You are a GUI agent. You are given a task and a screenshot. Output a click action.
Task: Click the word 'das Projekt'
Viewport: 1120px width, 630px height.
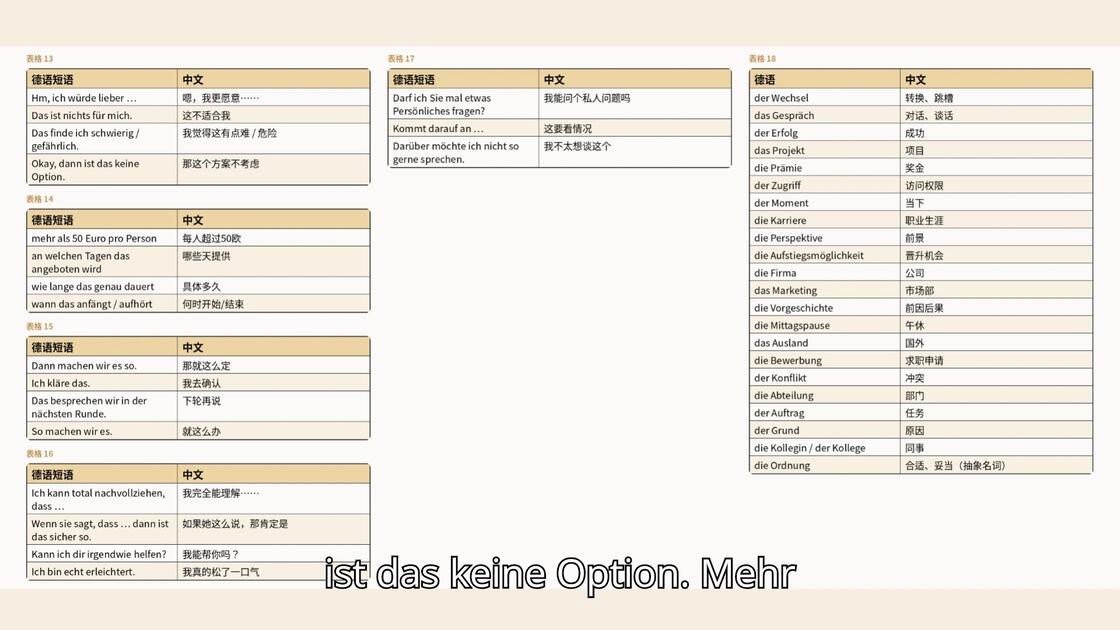click(779, 151)
